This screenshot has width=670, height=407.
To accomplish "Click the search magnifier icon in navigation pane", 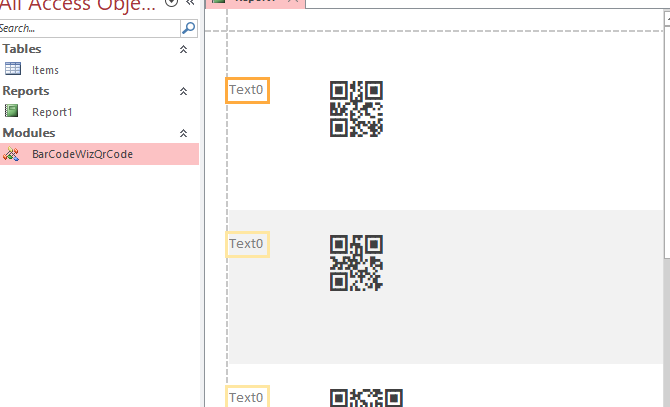I will (188, 28).
